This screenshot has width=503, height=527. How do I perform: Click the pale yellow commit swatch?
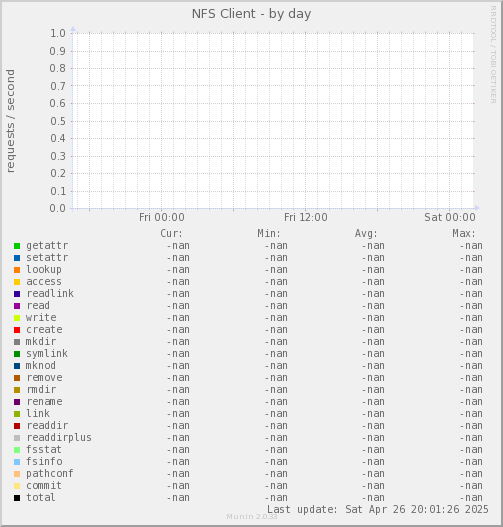(17, 486)
